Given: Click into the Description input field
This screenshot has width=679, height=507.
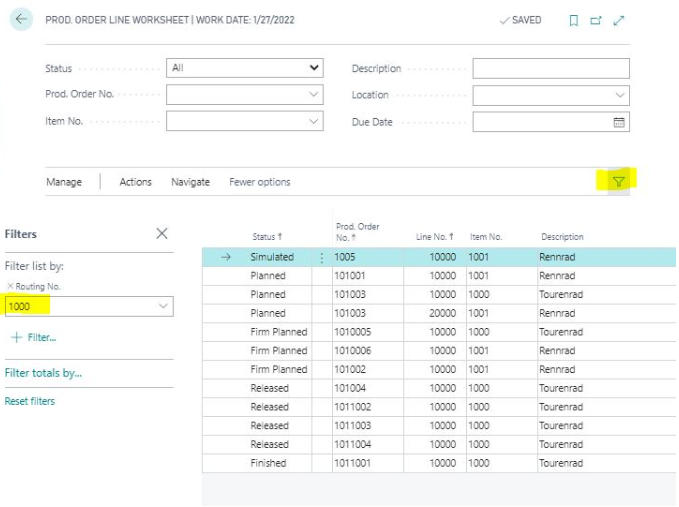Looking at the screenshot, I should coord(550,68).
